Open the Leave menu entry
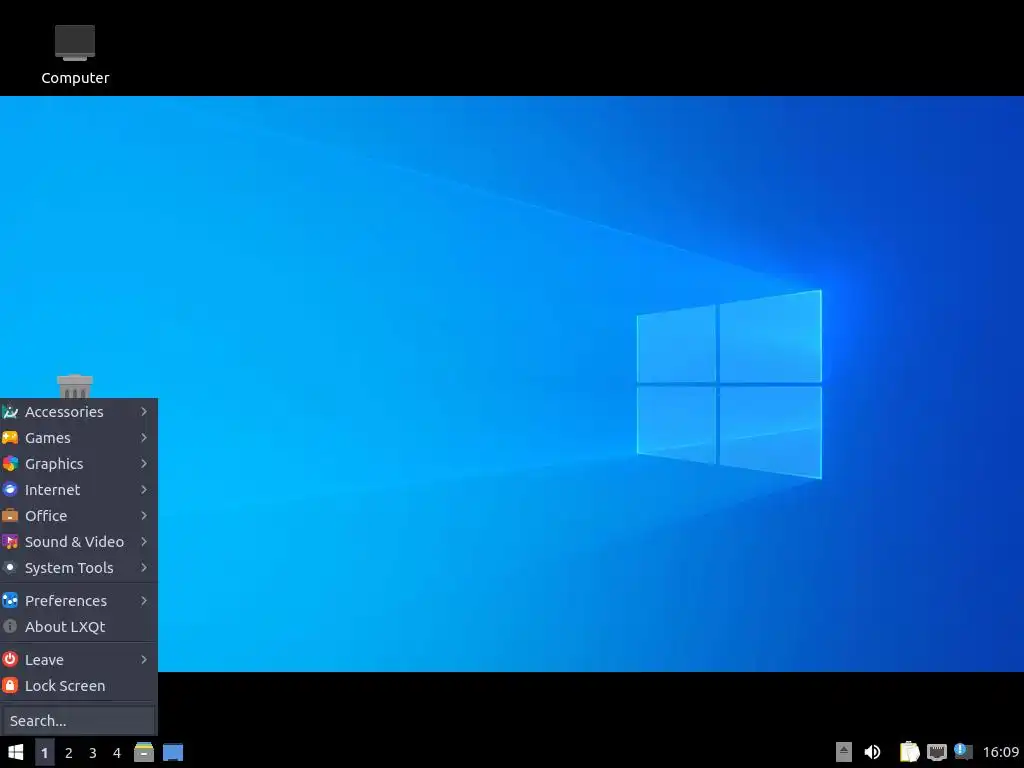The image size is (1024, 768). (x=78, y=660)
